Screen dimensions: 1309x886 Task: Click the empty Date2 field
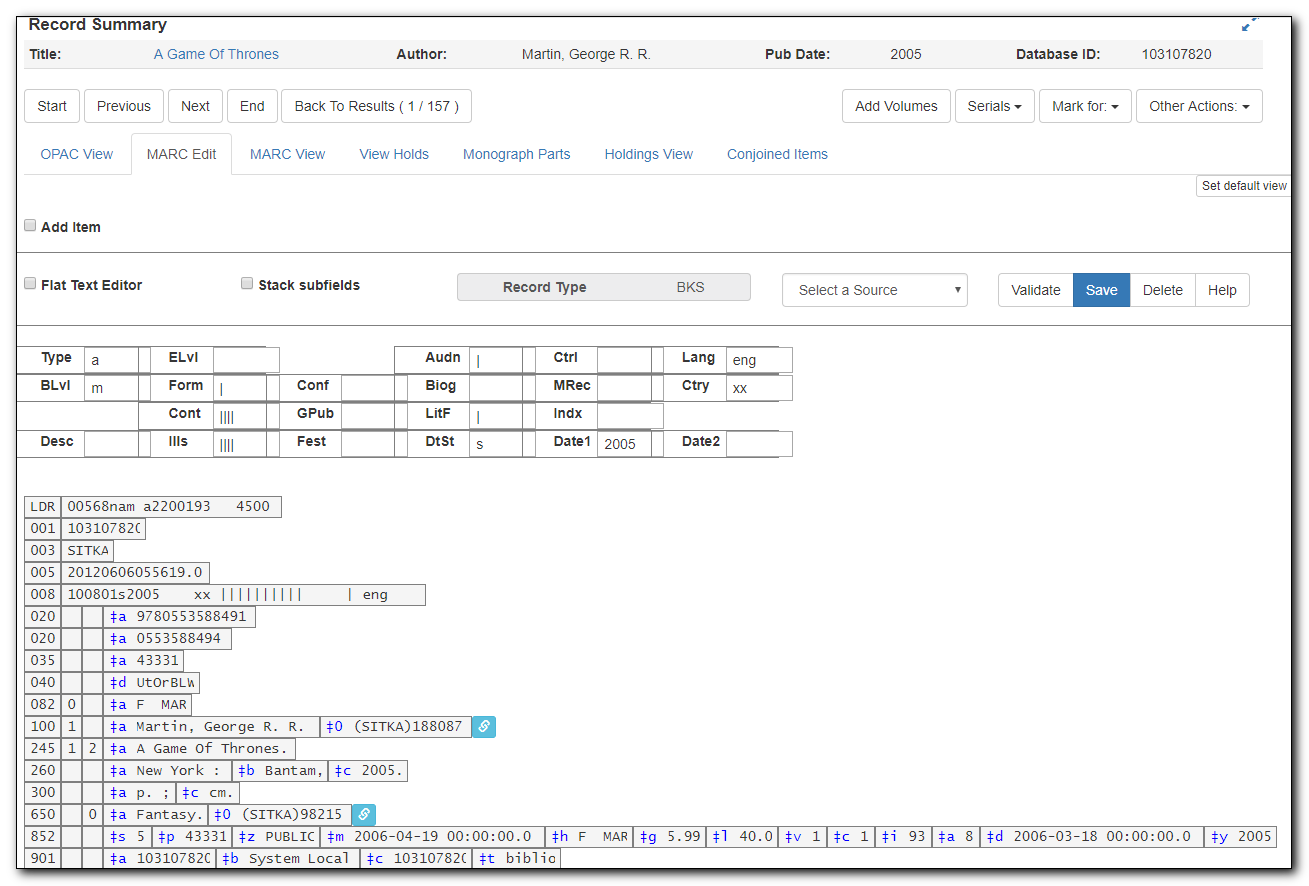click(759, 444)
